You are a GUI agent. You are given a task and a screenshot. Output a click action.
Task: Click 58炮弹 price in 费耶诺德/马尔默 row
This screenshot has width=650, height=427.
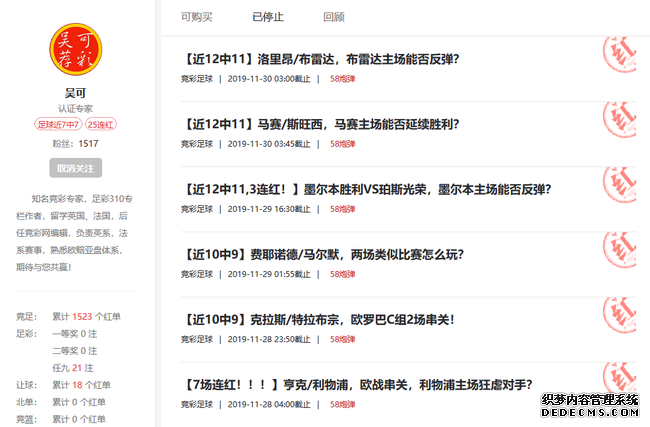342,274
